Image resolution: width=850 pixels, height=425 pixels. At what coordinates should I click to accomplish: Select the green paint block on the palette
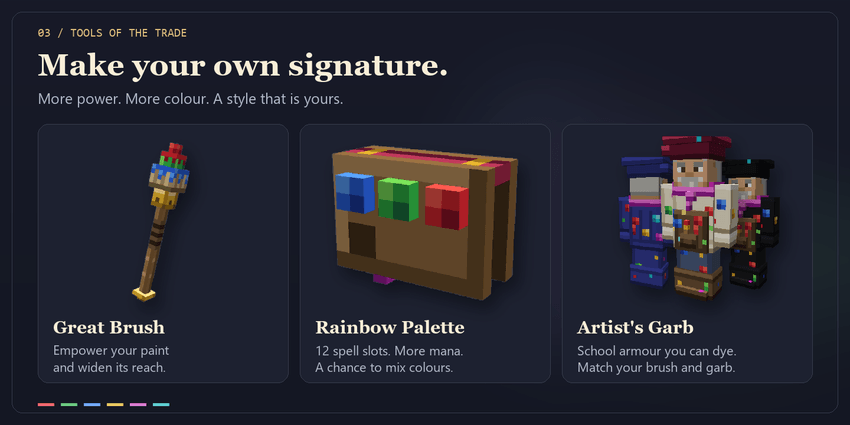click(x=398, y=199)
